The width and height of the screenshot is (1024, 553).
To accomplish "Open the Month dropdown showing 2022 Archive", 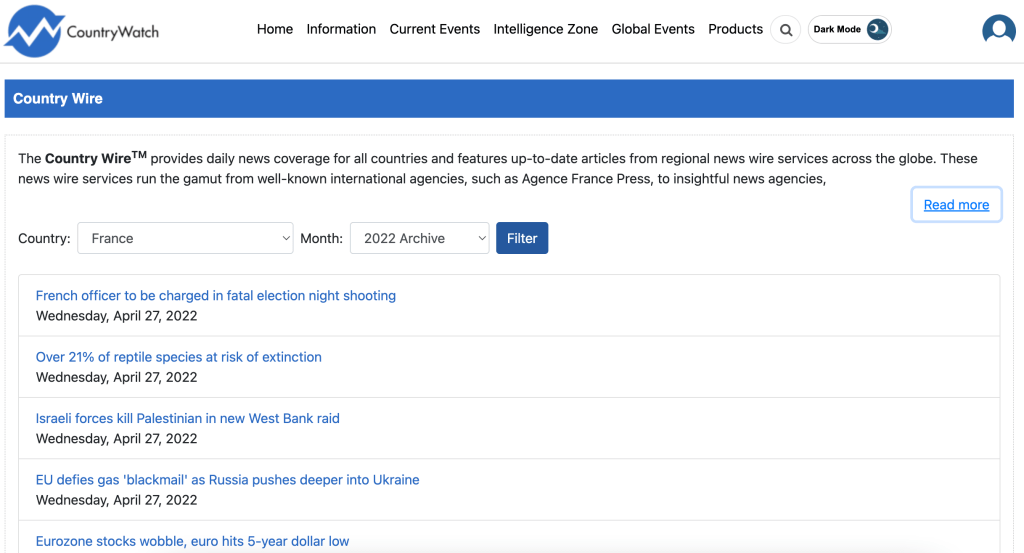I will [x=419, y=238].
